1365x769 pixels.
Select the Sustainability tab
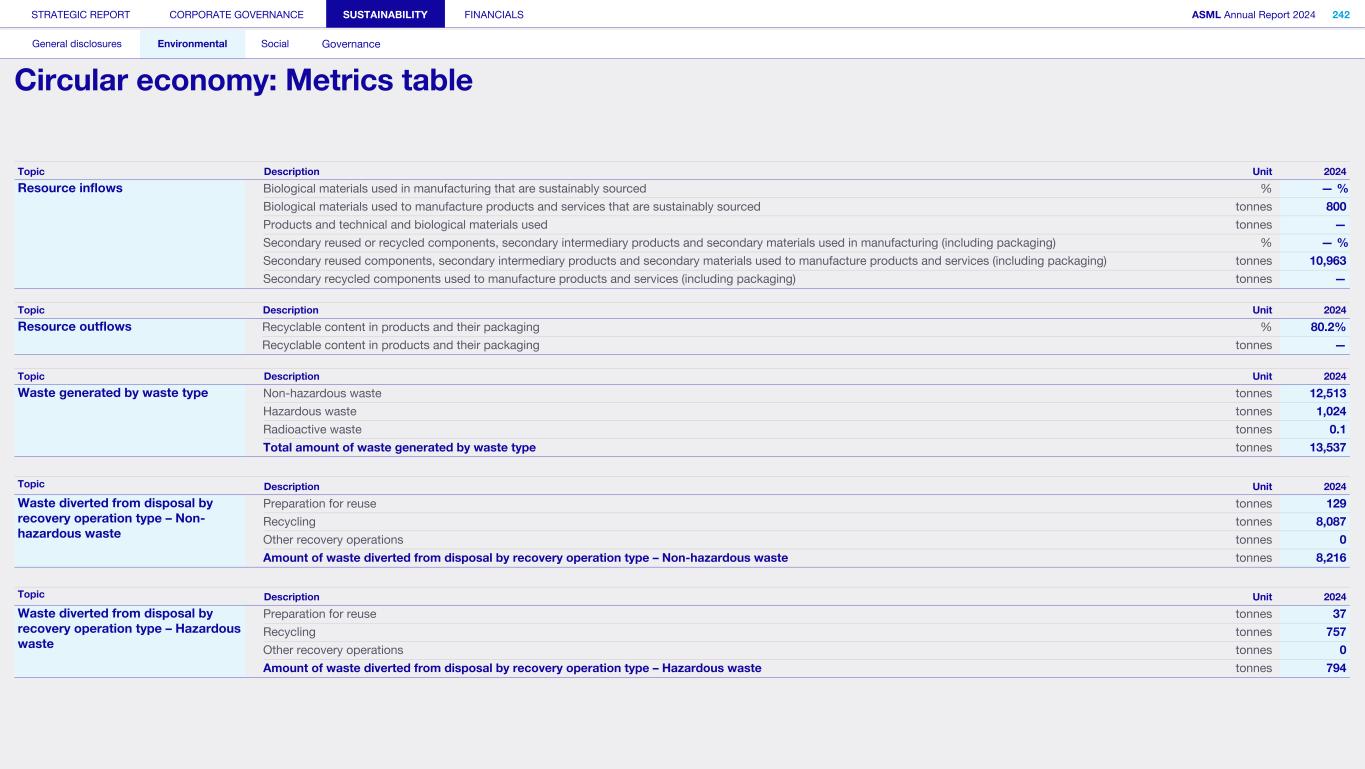385,15
